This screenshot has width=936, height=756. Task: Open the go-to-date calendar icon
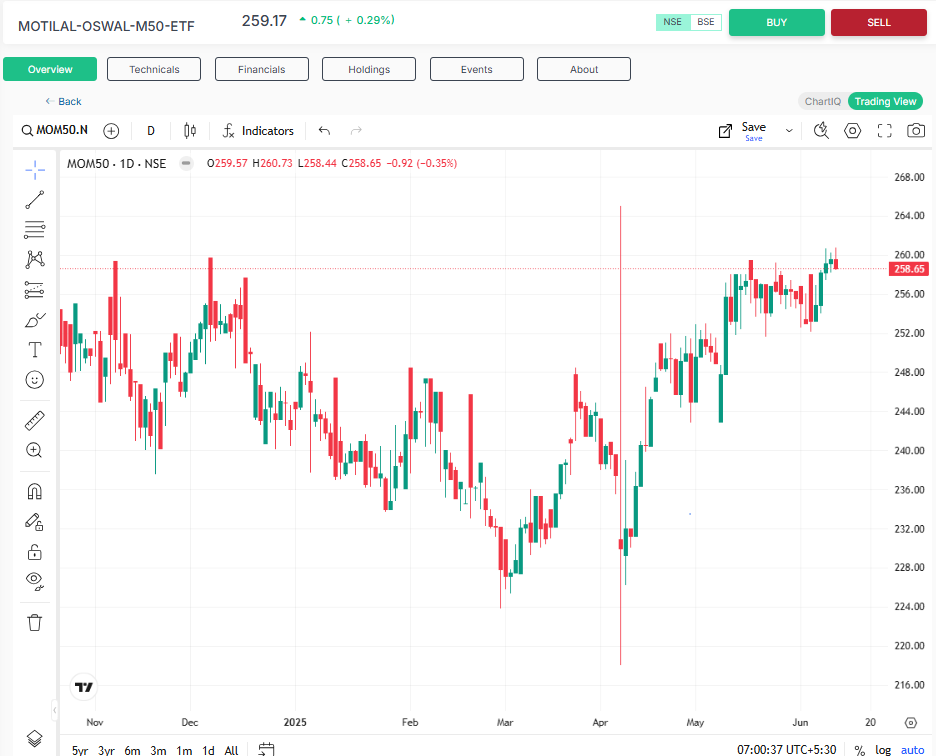[x=266, y=749]
